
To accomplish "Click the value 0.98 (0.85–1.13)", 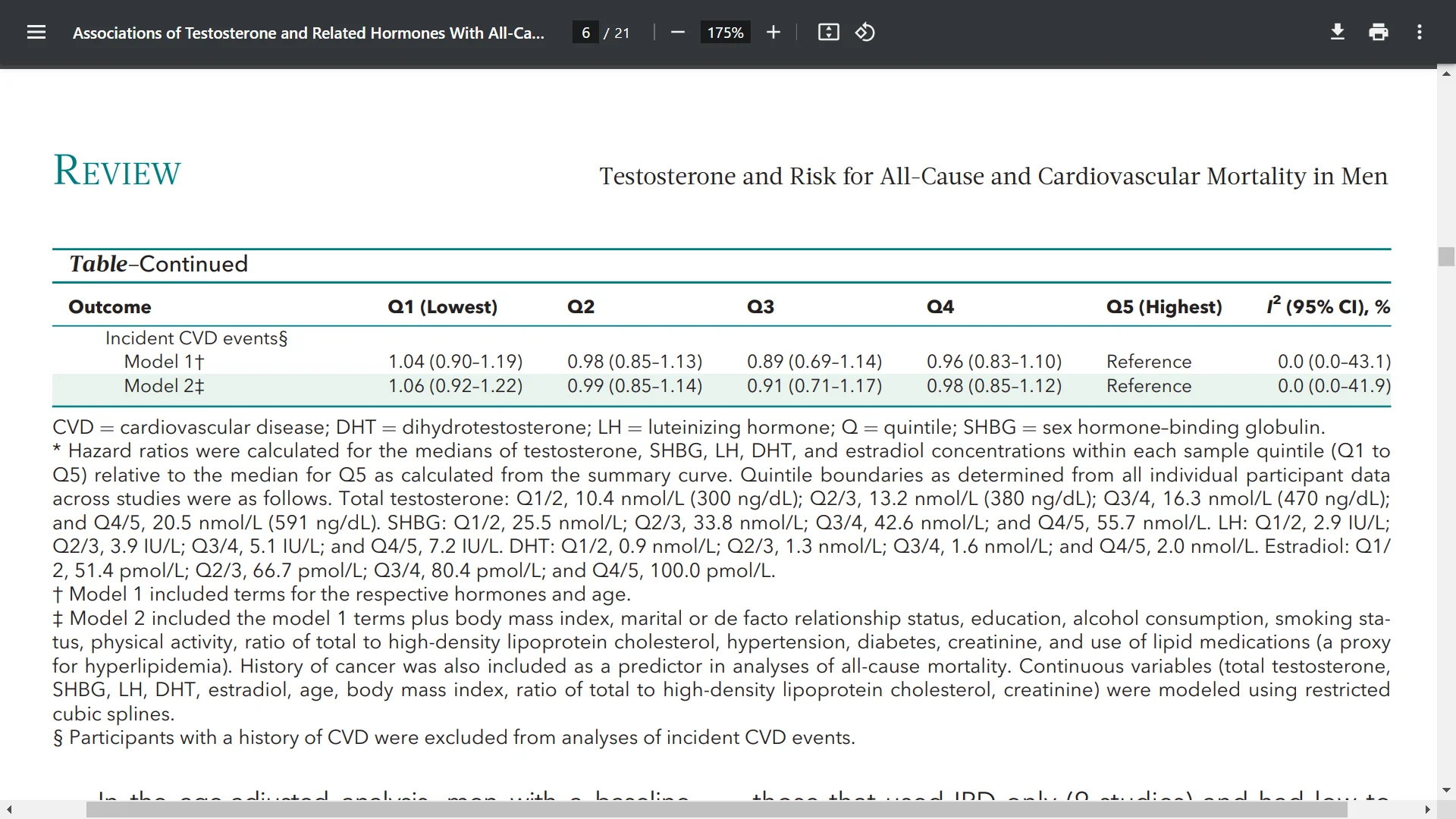I will (635, 362).
